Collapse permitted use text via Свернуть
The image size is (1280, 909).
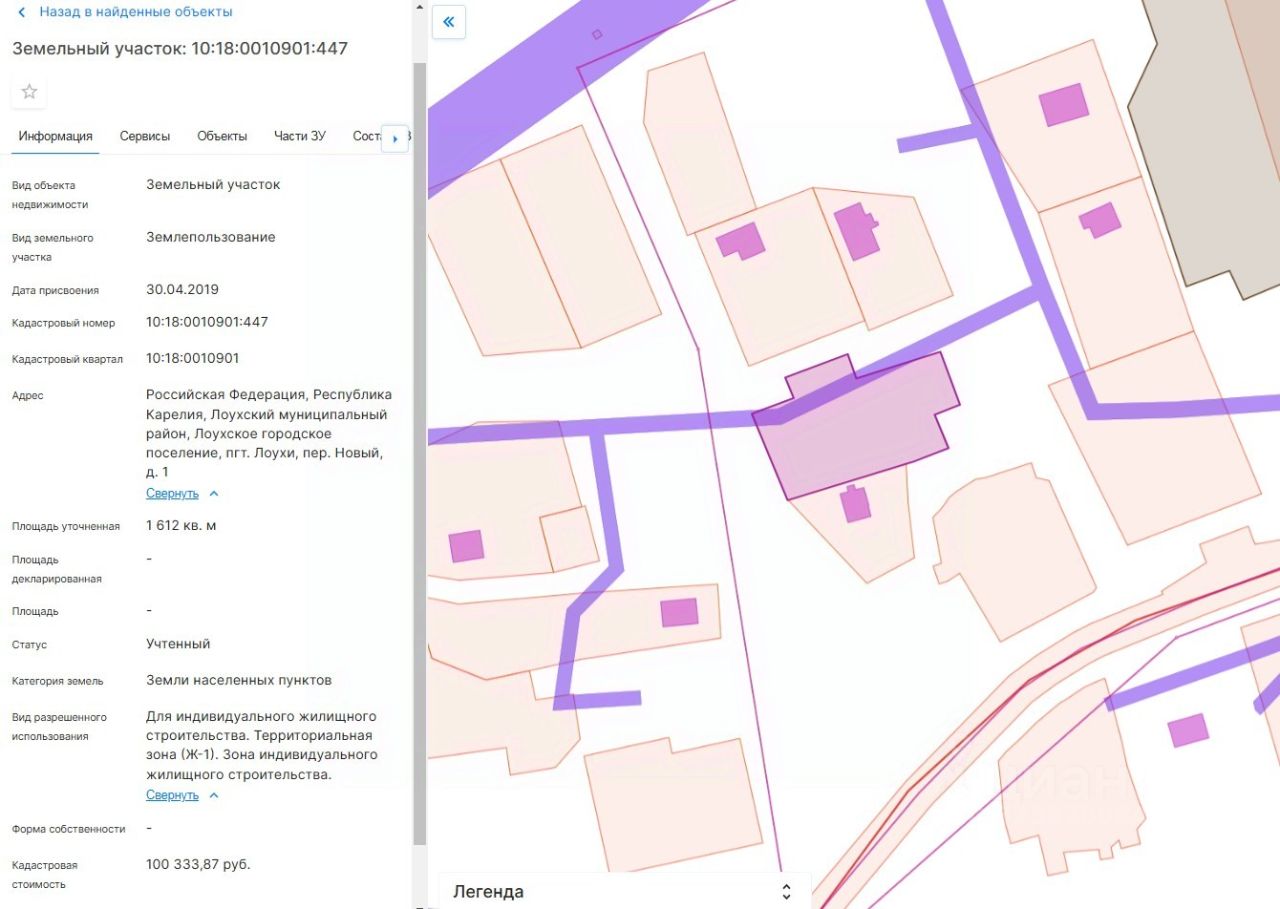(172, 796)
